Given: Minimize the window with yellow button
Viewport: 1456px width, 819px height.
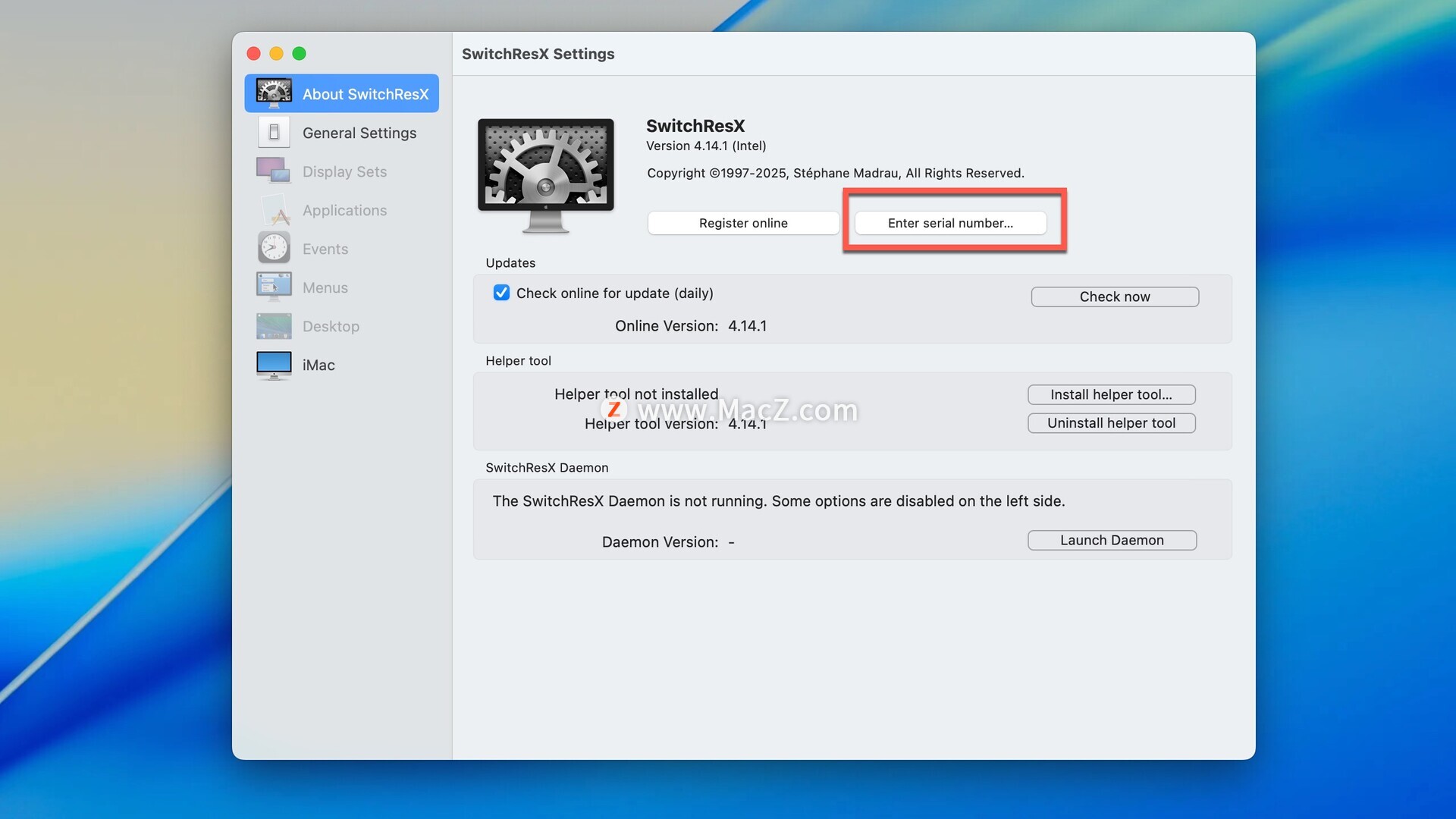Looking at the screenshot, I should (277, 53).
